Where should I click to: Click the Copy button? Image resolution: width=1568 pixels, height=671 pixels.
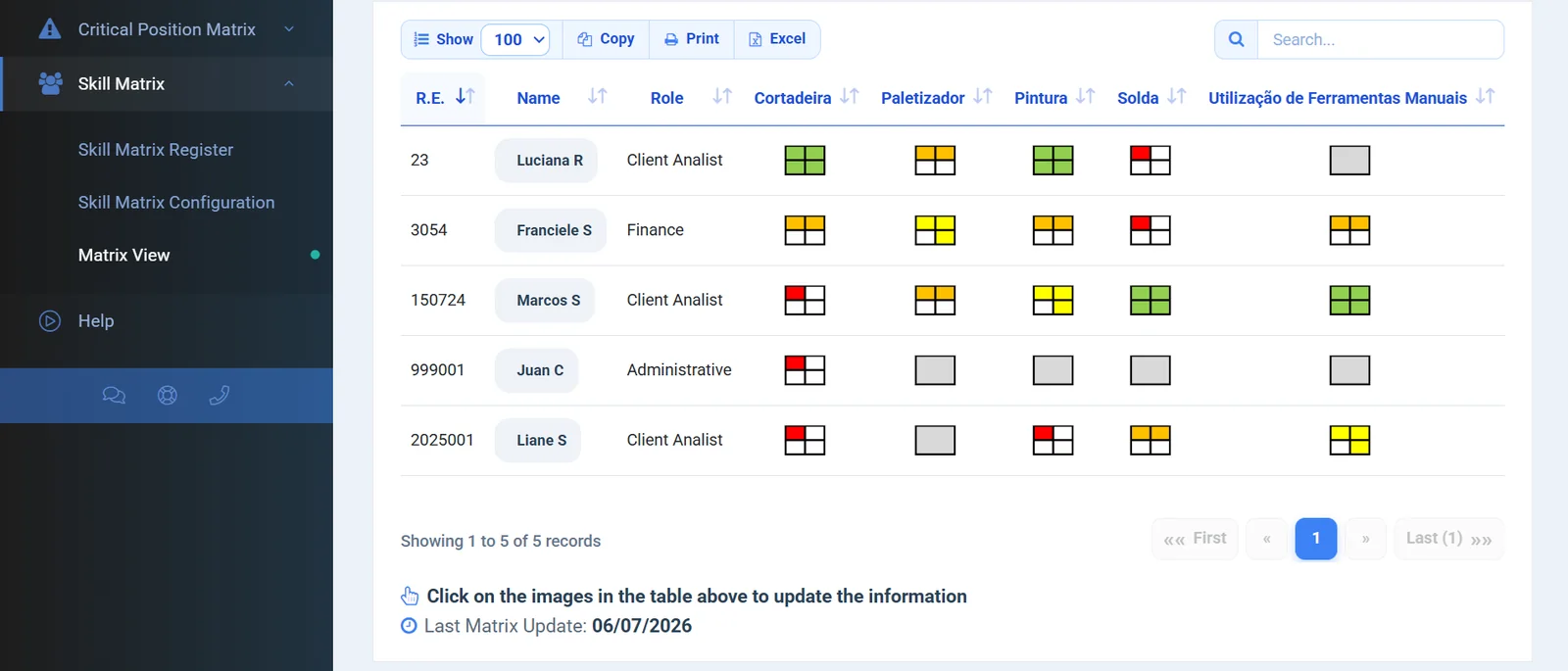point(606,39)
